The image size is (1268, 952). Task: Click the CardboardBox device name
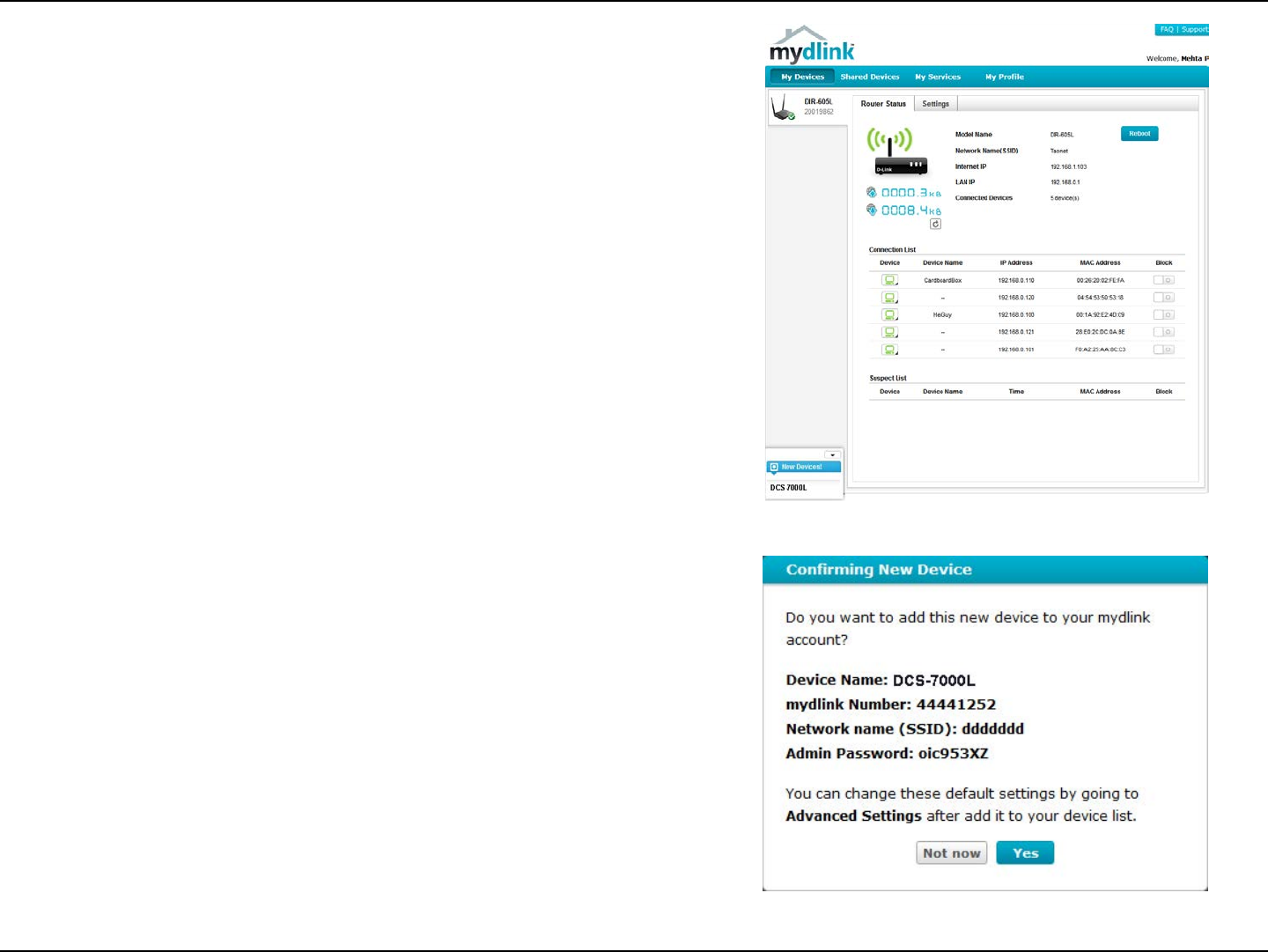coord(943,280)
